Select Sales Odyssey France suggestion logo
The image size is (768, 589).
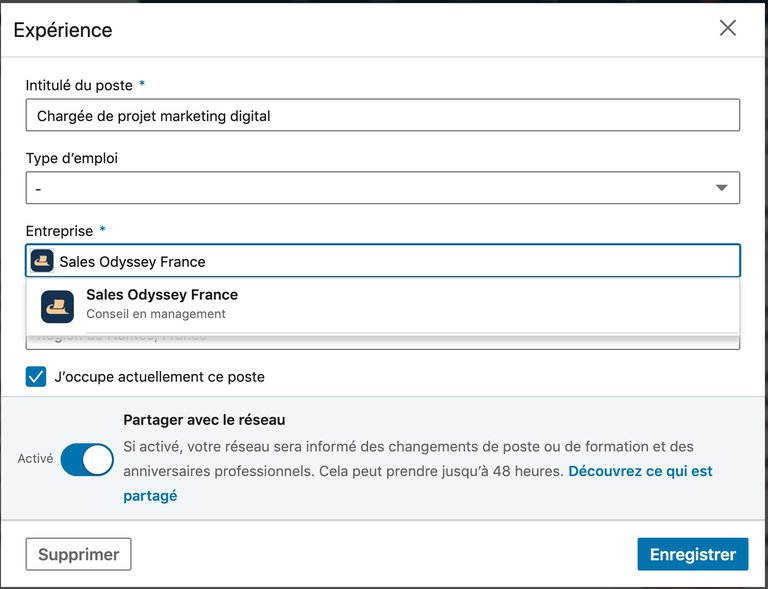(57, 306)
